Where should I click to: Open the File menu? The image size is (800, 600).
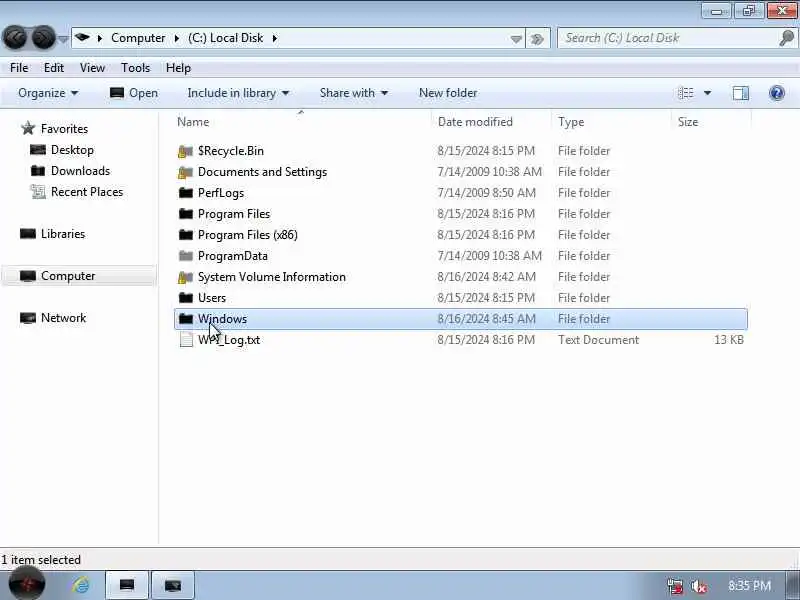point(19,68)
